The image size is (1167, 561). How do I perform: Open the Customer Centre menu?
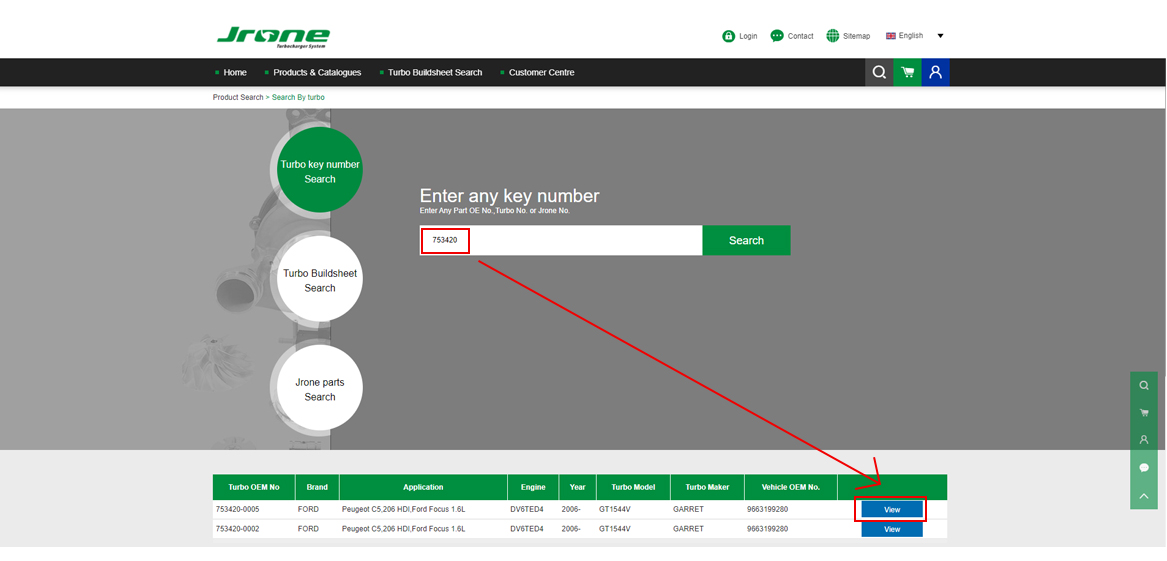541,72
